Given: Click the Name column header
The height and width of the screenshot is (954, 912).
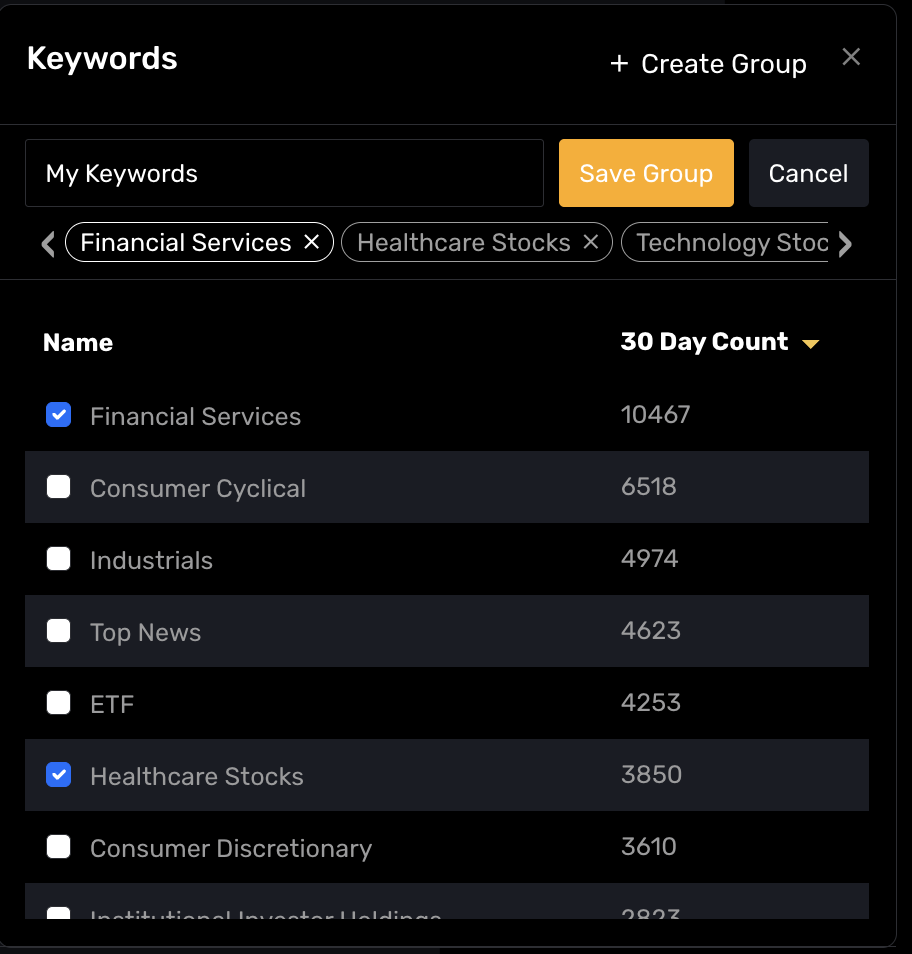Looking at the screenshot, I should click(78, 343).
